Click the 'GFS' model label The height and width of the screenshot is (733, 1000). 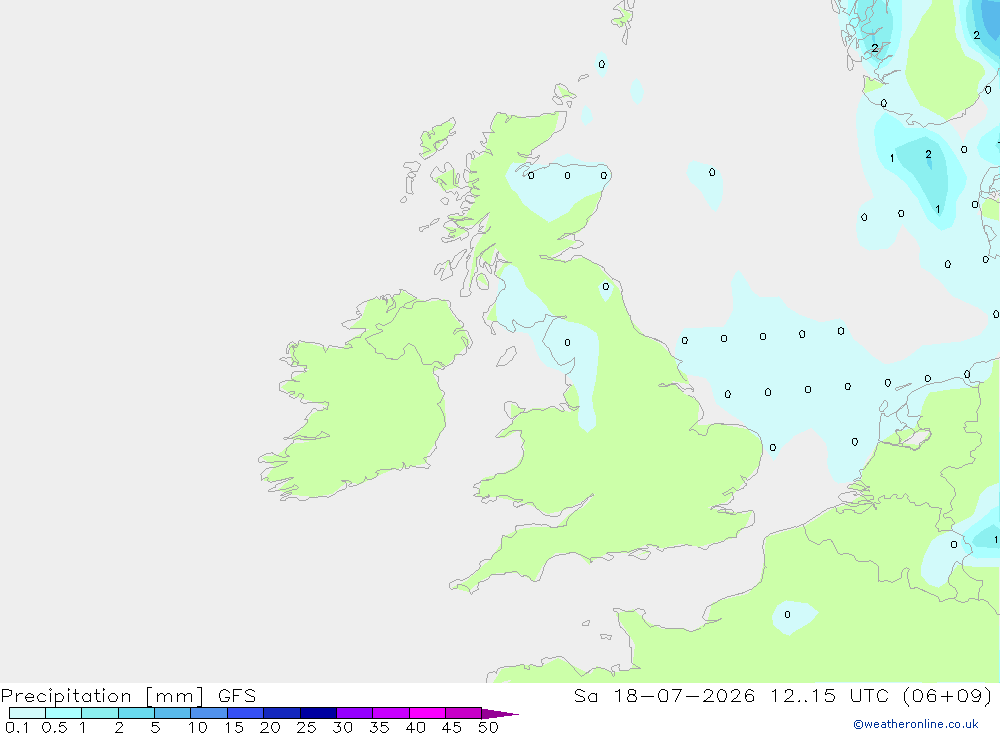coord(237,695)
